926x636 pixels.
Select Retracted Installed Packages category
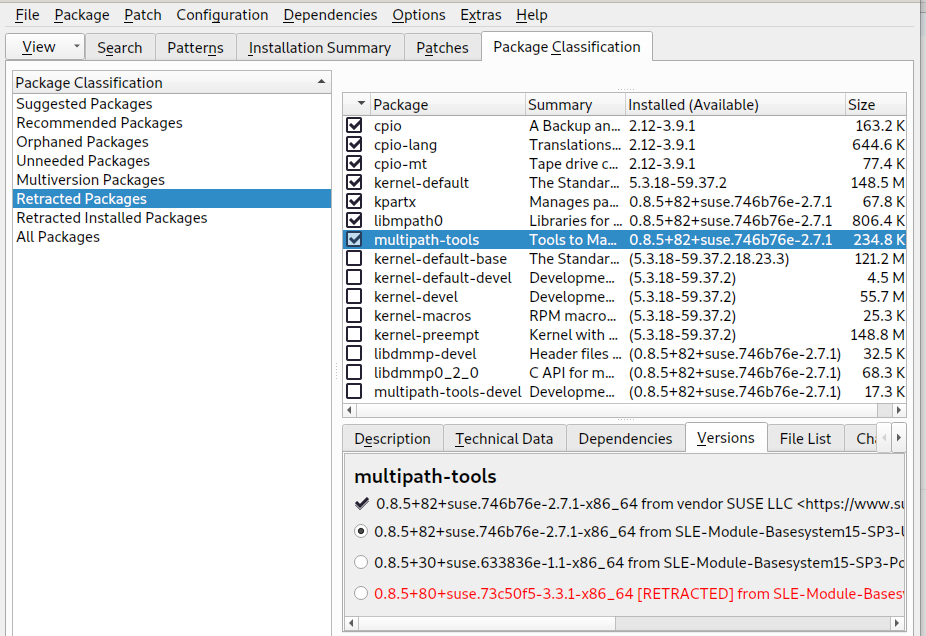click(111, 218)
